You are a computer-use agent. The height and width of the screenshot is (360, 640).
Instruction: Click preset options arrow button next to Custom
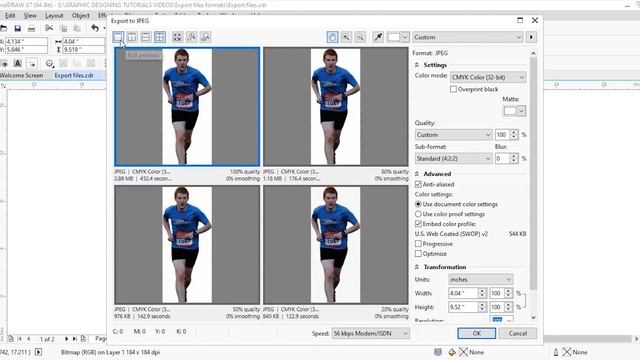click(531, 37)
